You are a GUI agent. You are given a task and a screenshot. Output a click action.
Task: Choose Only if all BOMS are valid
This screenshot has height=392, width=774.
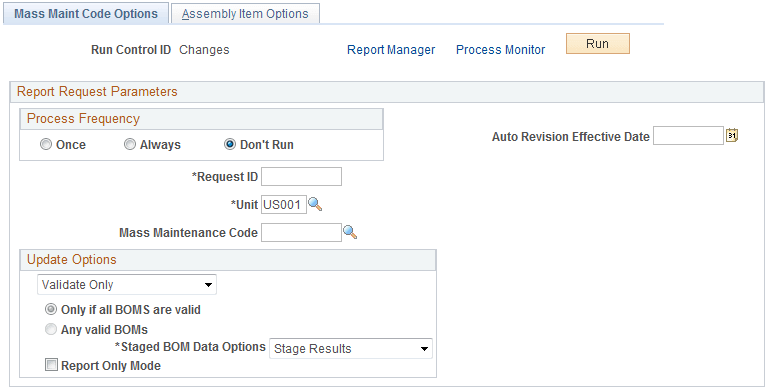(51, 310)
